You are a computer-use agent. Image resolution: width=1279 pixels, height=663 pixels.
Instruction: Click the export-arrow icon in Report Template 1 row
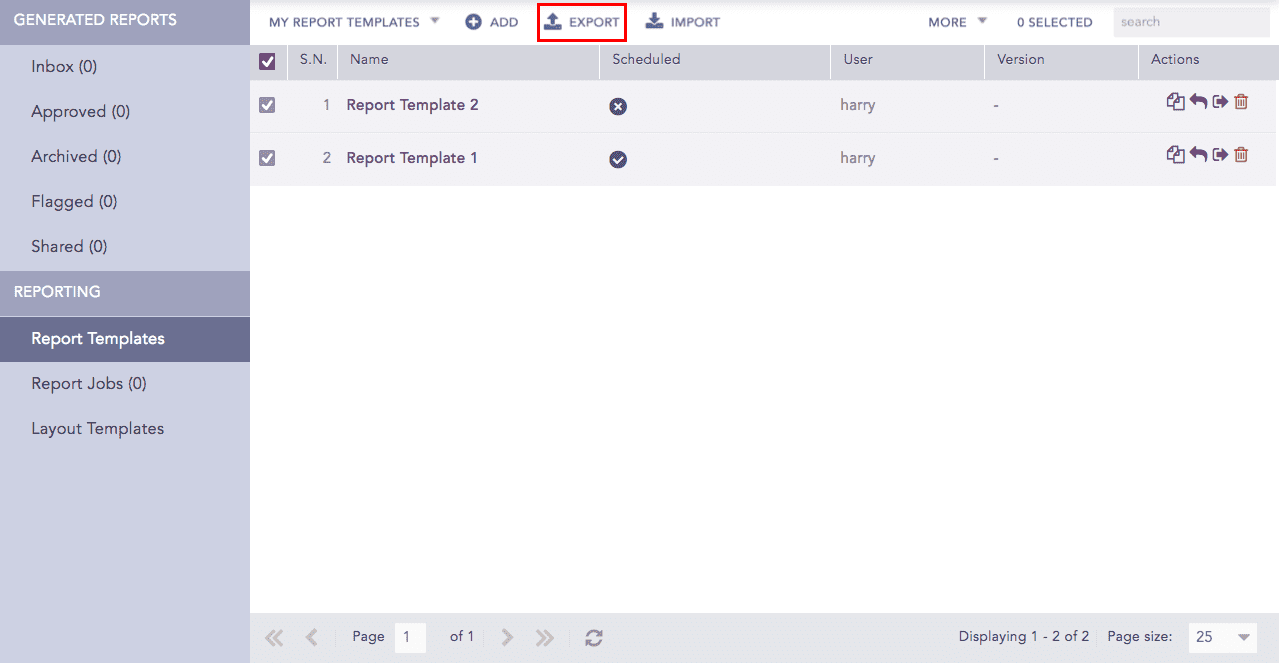pos(1220,155)
